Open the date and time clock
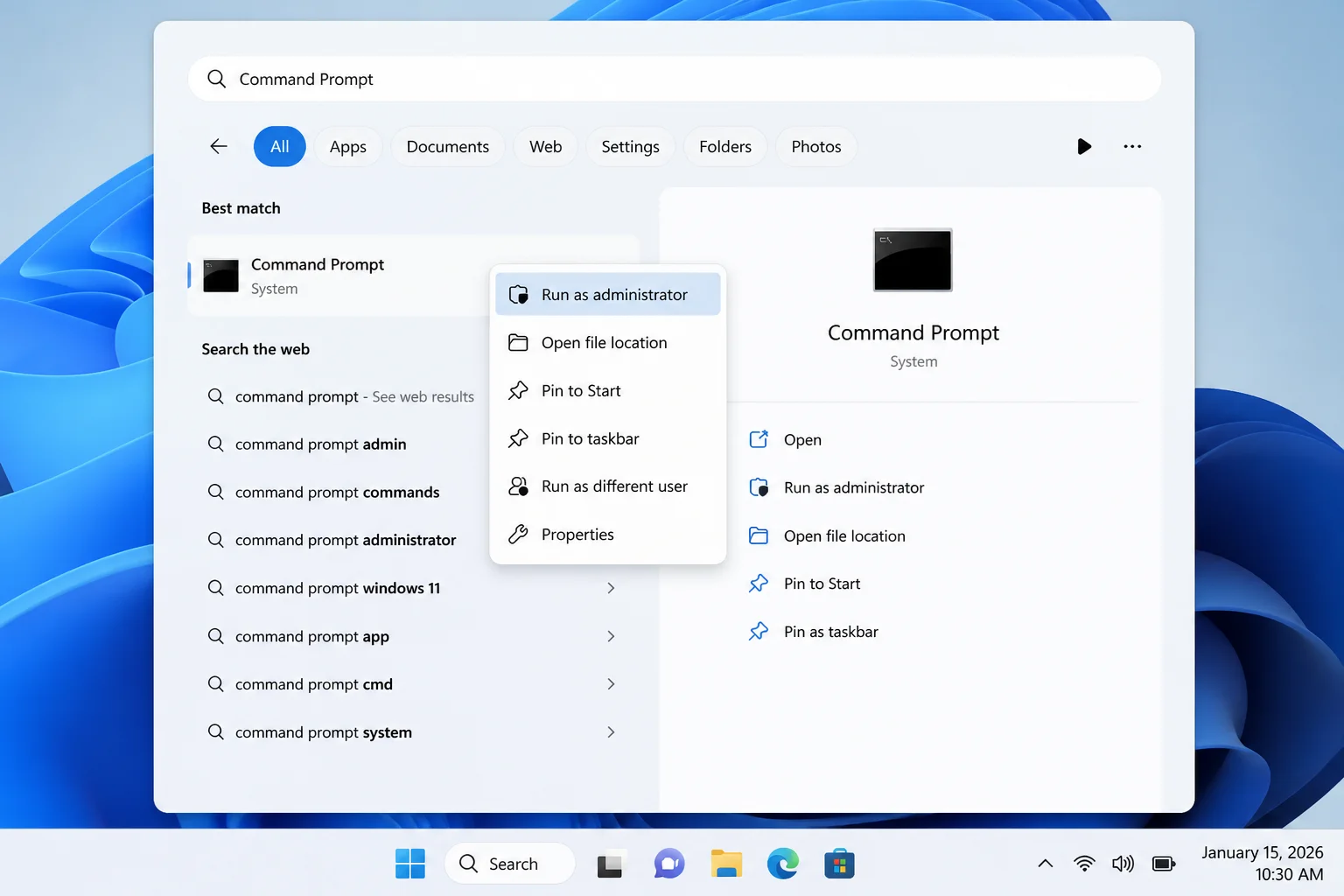1344x896 pixels. [x=1262, y=863]
